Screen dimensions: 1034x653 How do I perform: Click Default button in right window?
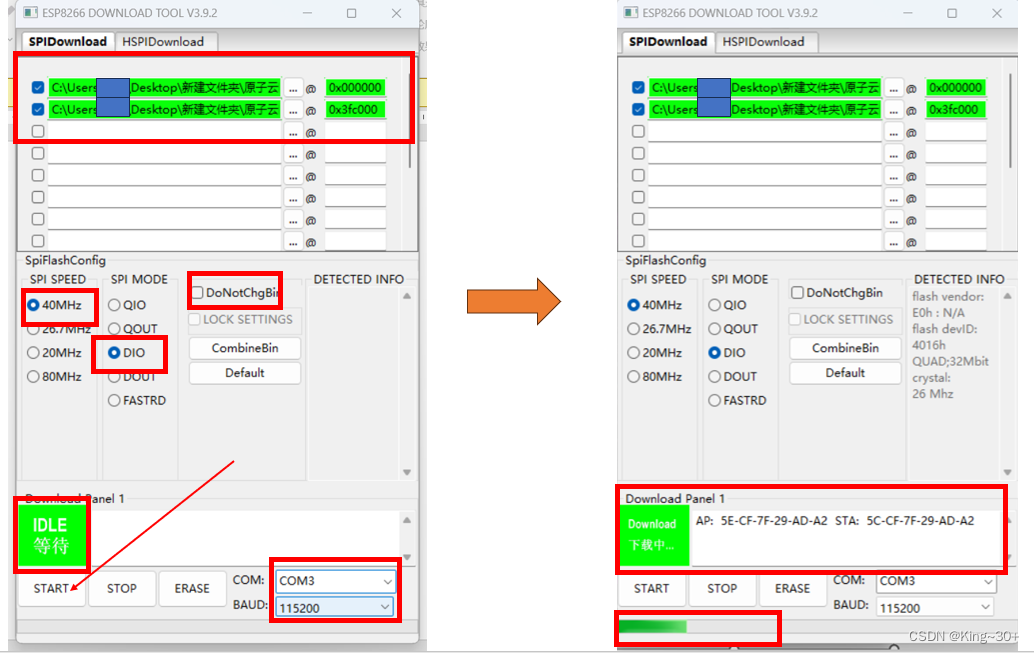pos(845,373)
